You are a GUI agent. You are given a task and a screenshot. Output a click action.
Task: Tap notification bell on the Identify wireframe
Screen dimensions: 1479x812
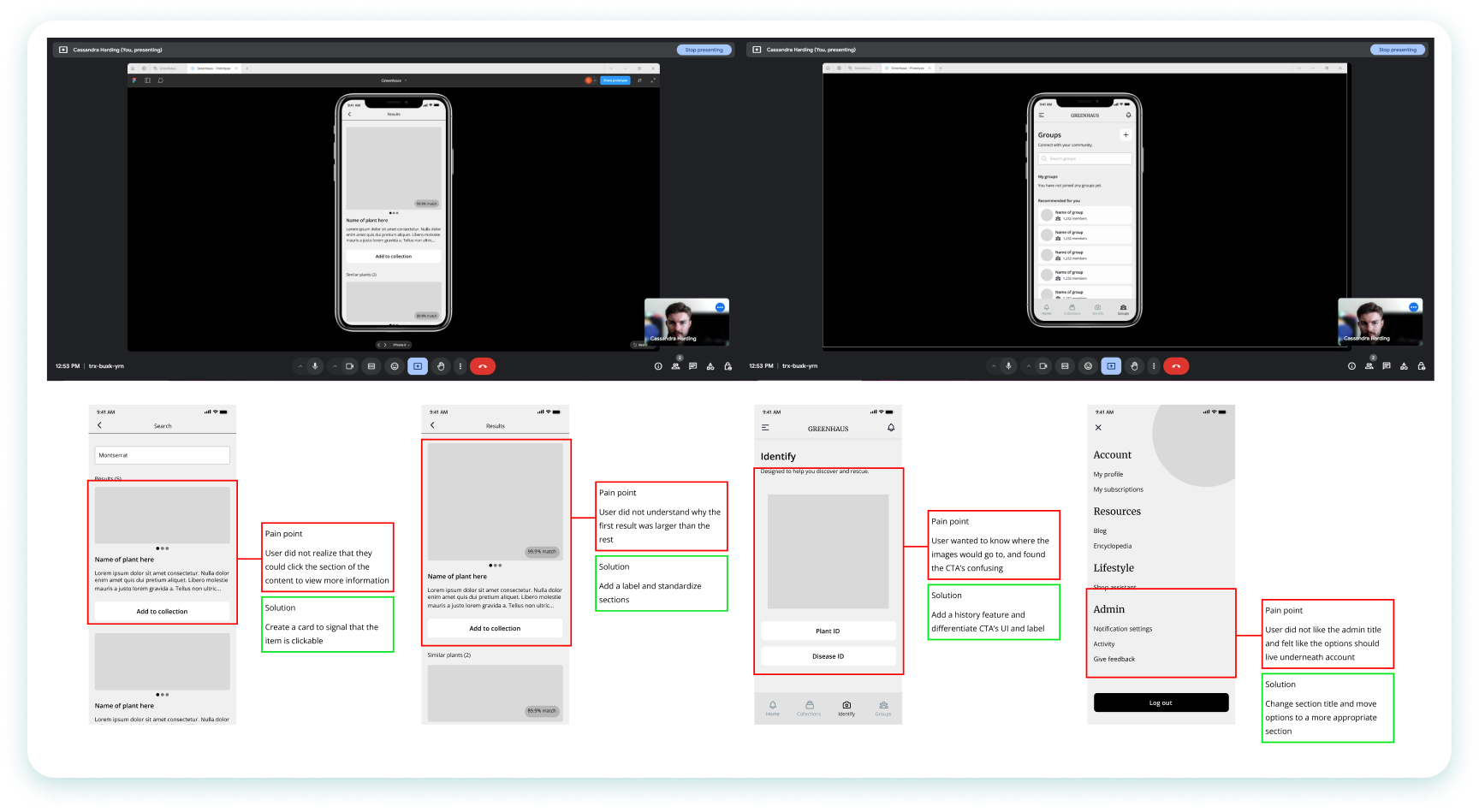891,428
